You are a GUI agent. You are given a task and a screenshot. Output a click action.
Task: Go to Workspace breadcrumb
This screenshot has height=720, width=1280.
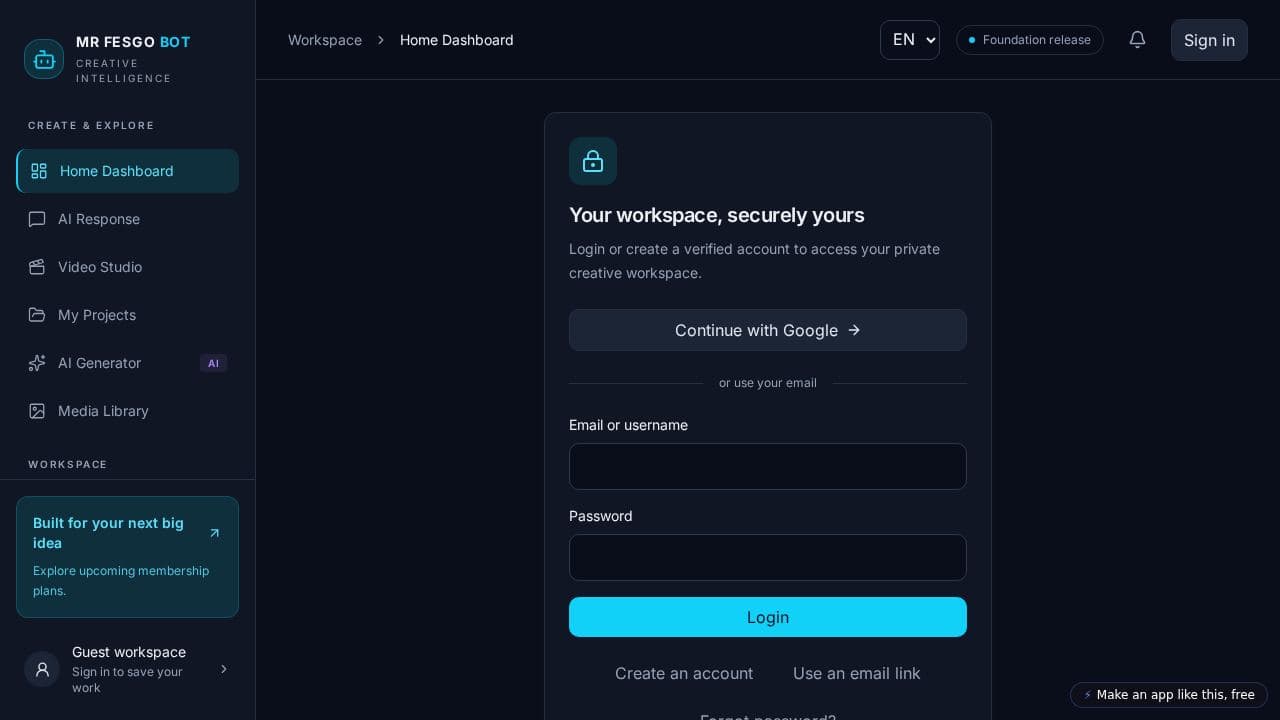point(325,40)
